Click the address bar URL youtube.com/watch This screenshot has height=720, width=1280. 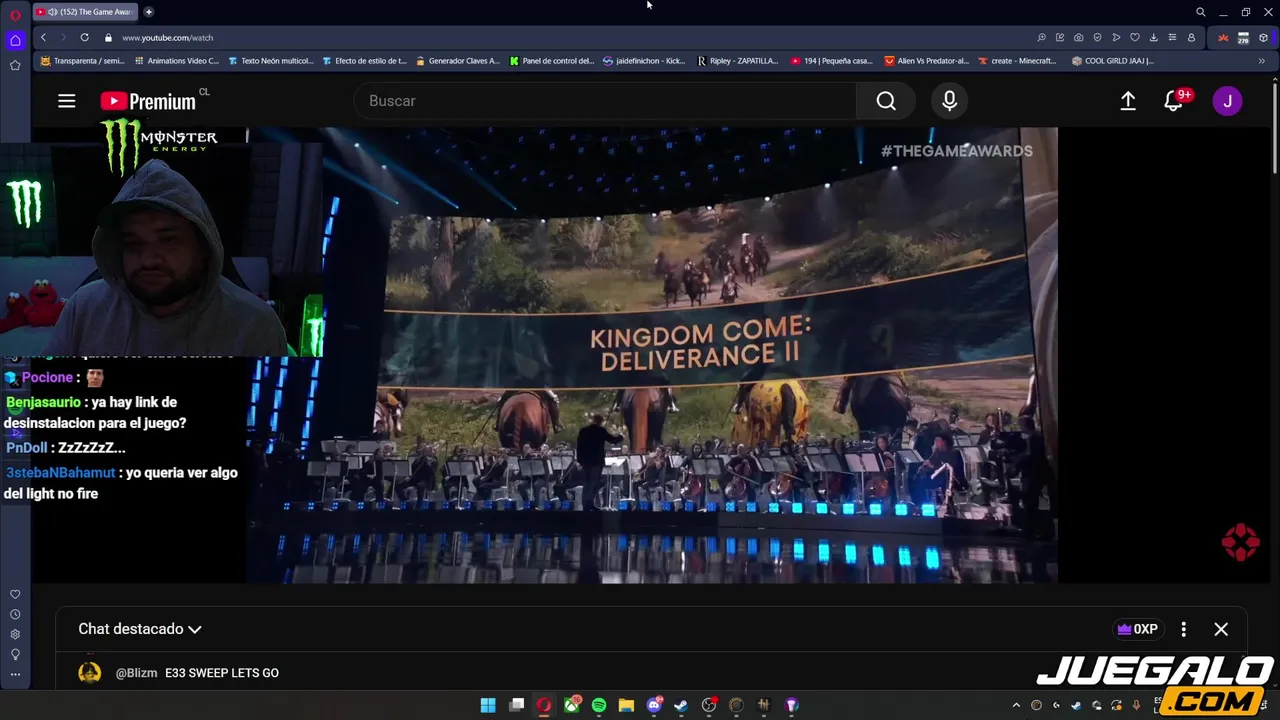(x=168, y=37)
